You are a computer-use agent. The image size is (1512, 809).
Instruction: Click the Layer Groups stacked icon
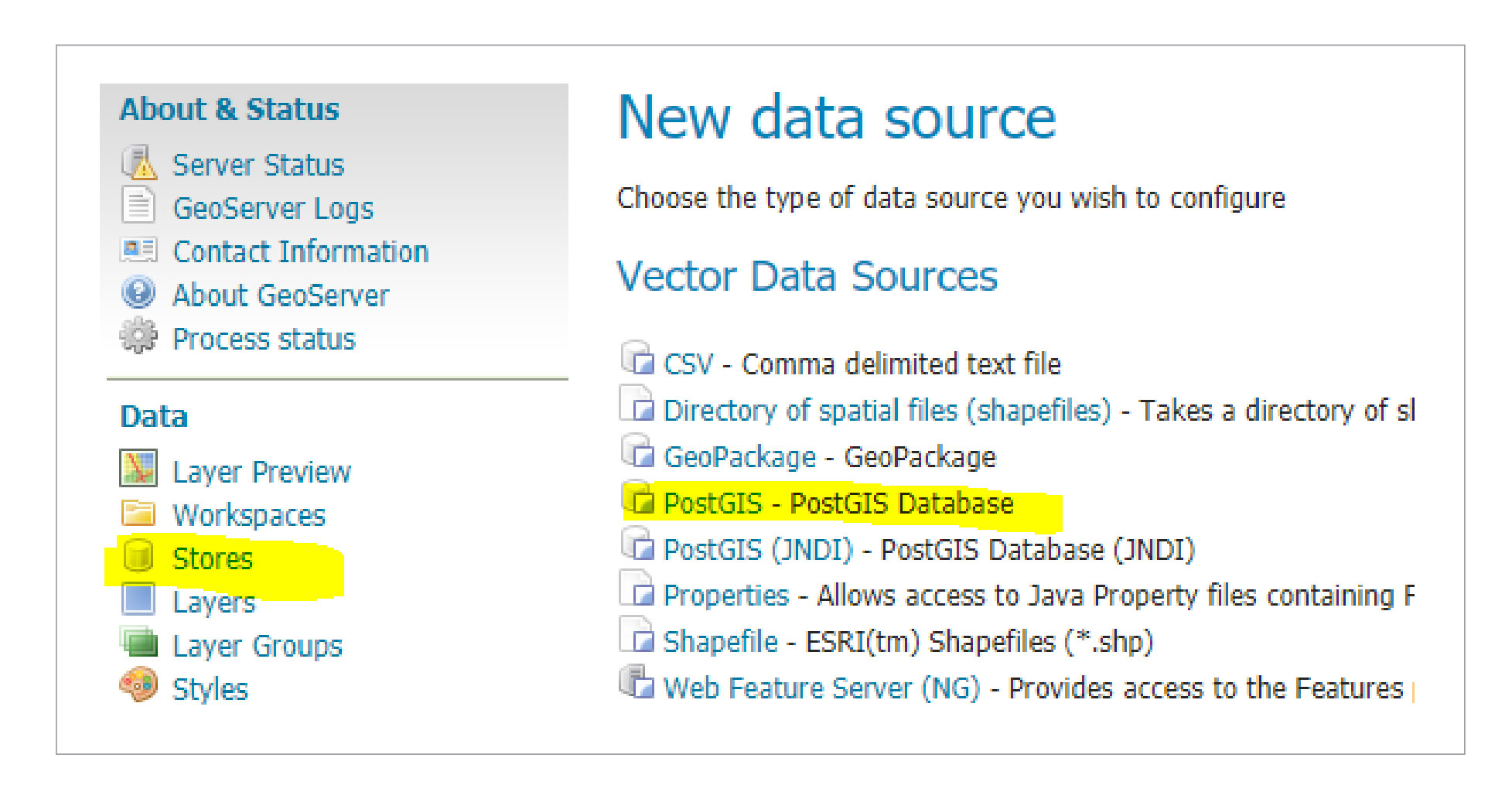pos(139,643)
